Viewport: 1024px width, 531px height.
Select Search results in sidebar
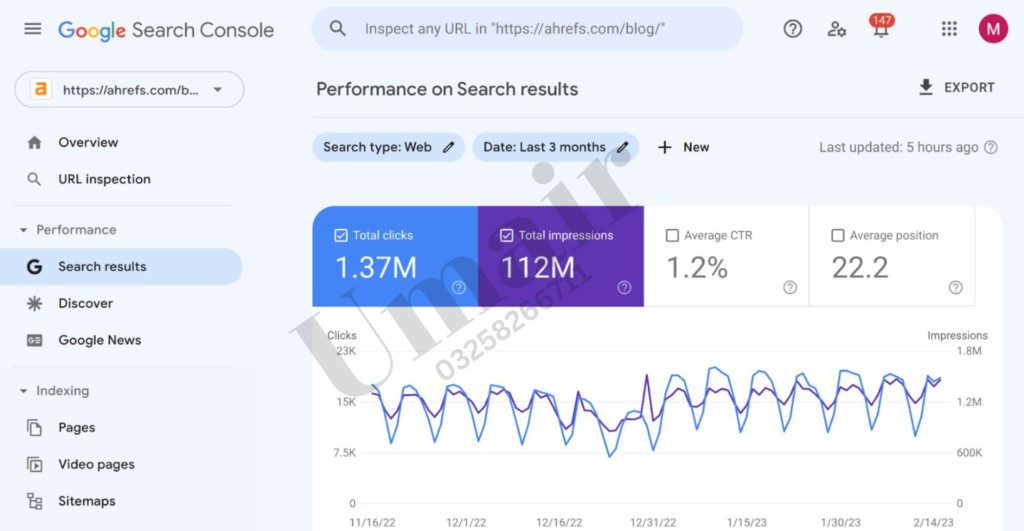[x=121, y=266]
